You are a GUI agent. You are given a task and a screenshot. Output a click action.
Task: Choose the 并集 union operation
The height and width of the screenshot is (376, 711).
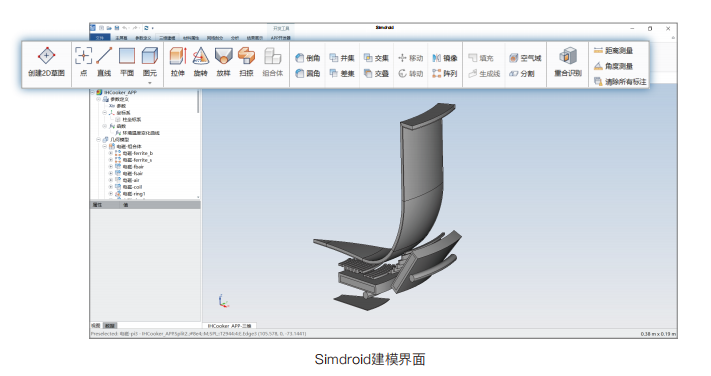click(x=342, y=58)
